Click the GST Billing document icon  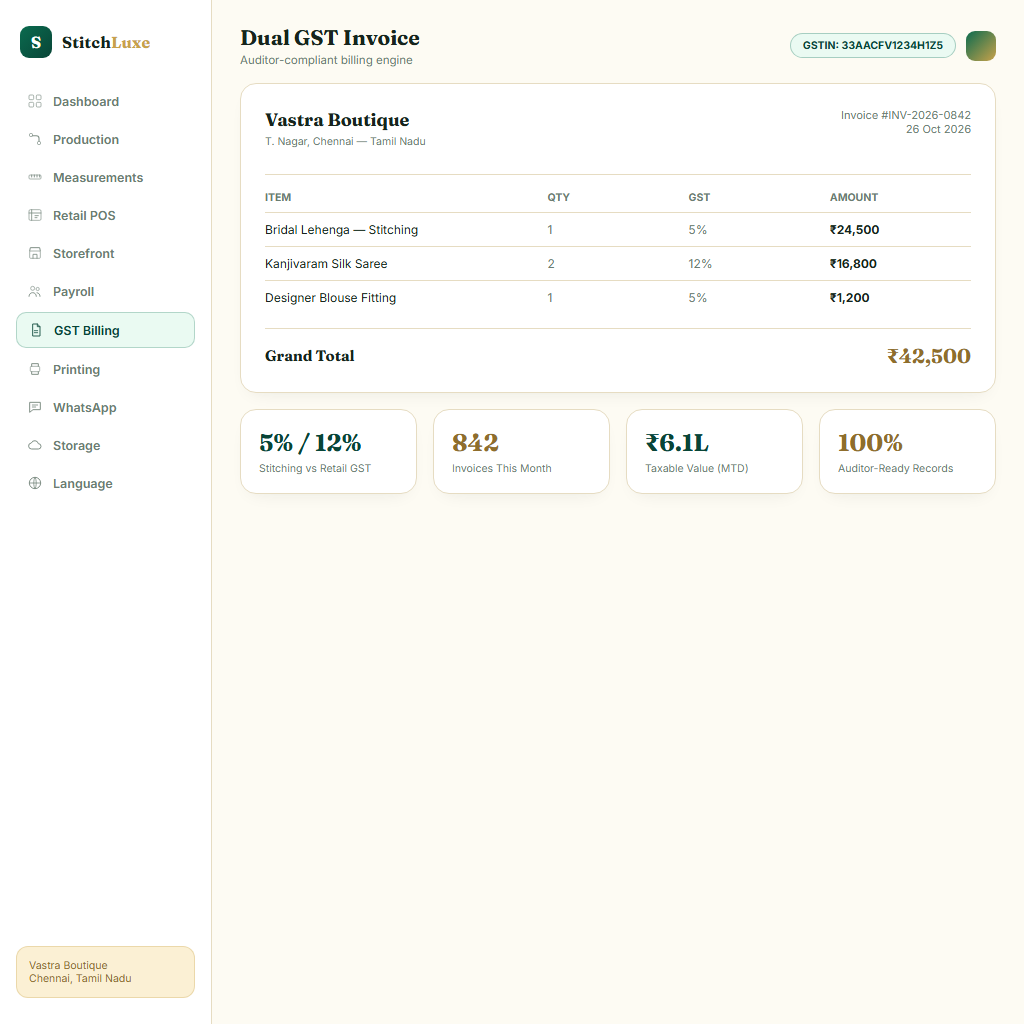pos(37,330)
